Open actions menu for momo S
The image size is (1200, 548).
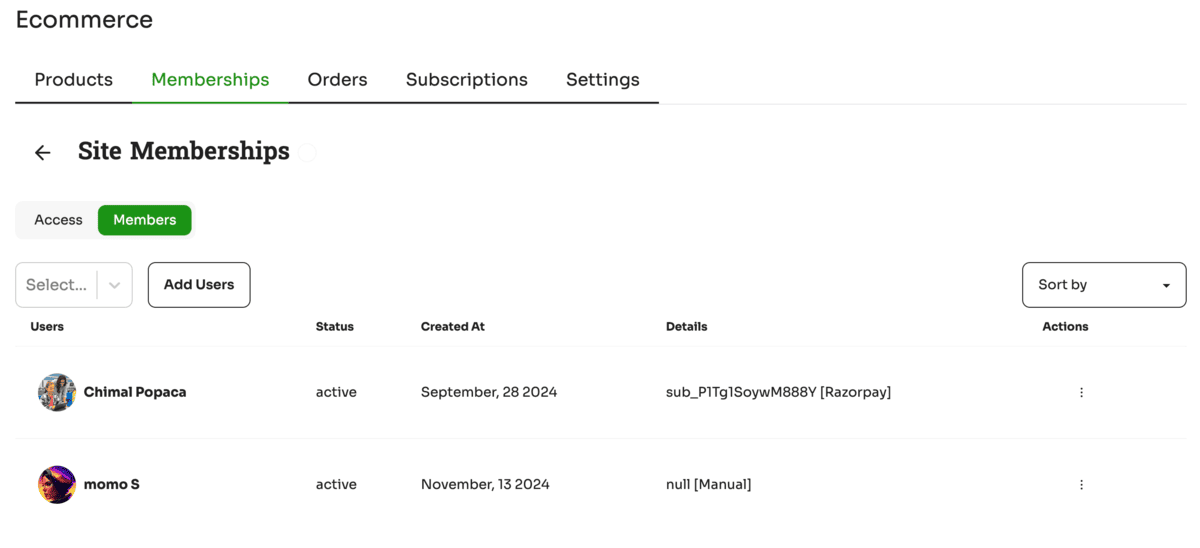pos(1081,484)
